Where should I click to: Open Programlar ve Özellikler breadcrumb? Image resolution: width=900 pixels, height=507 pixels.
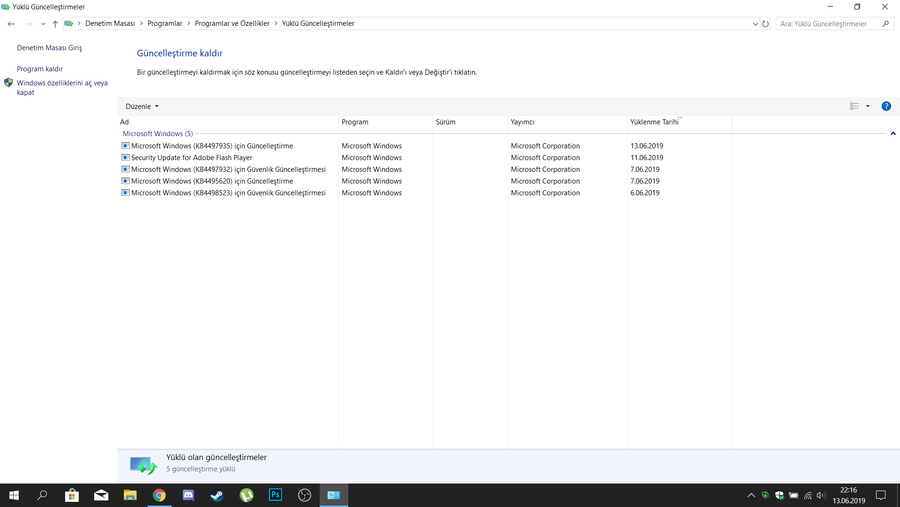(232, 24)
